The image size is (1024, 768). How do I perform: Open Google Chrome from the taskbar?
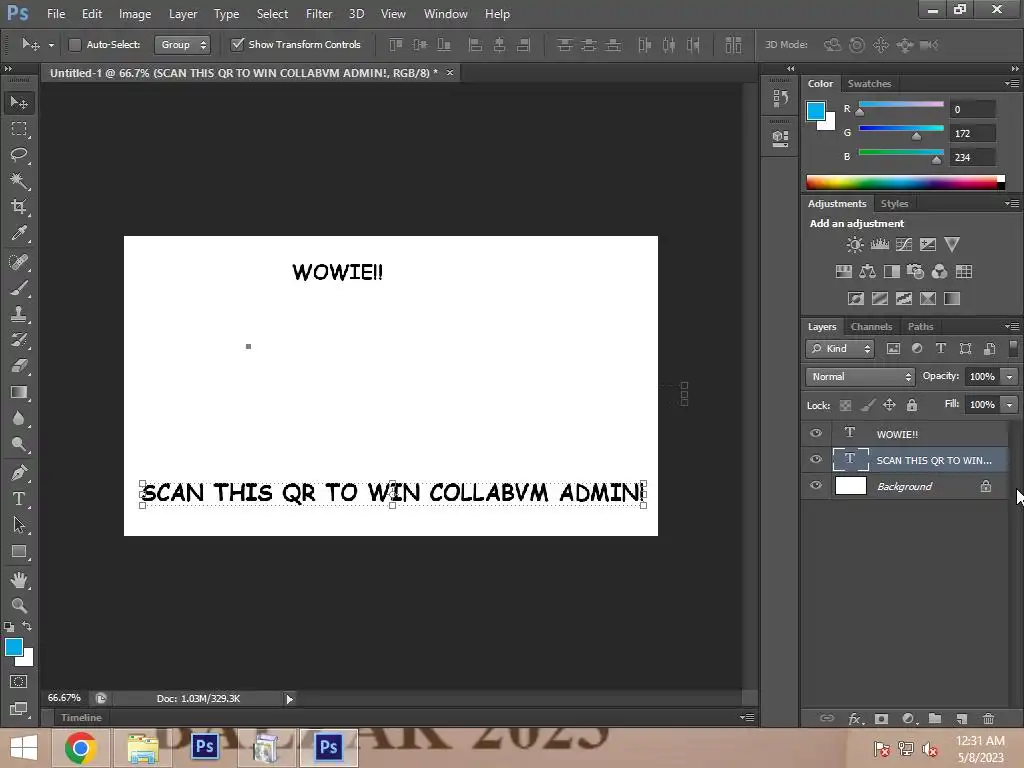click(81, 748)
